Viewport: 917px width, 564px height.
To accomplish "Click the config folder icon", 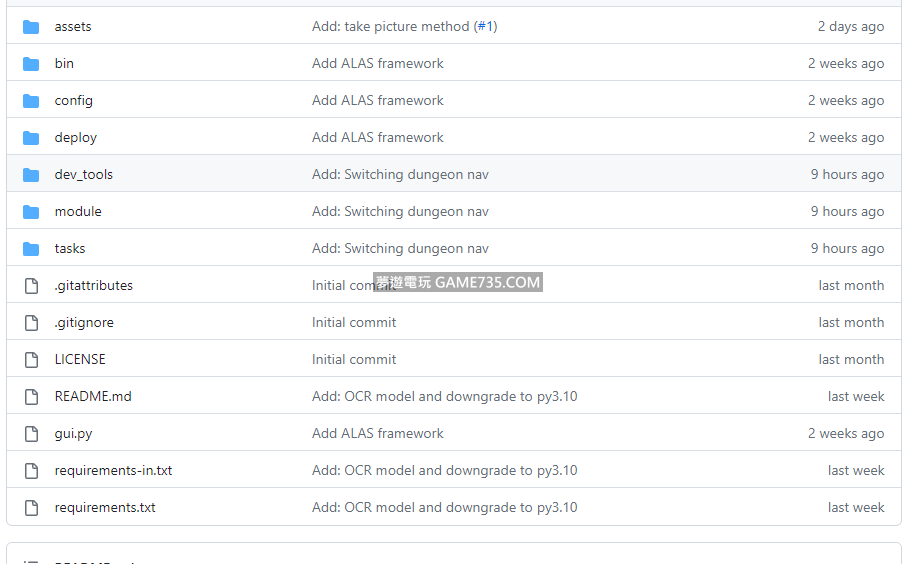I will [31, 101].
